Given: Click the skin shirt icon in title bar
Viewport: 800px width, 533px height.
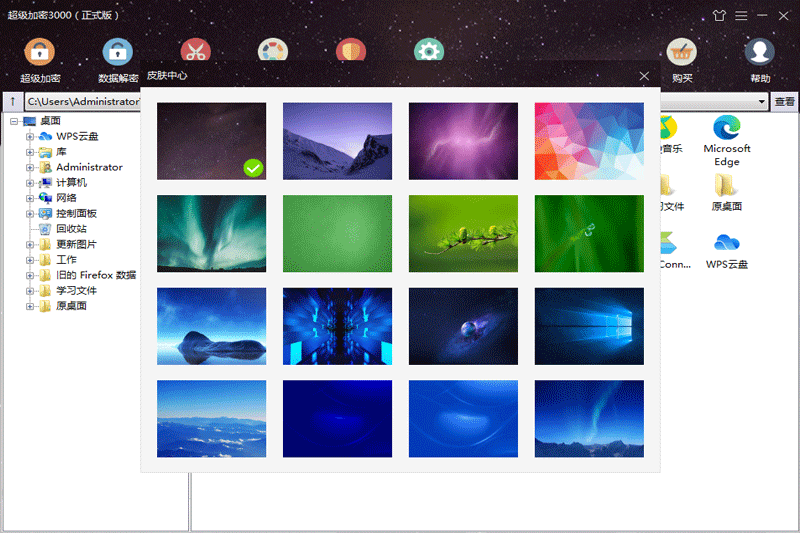Looking at the screenshot, I should pyautogui.click(x=719, y=16).
